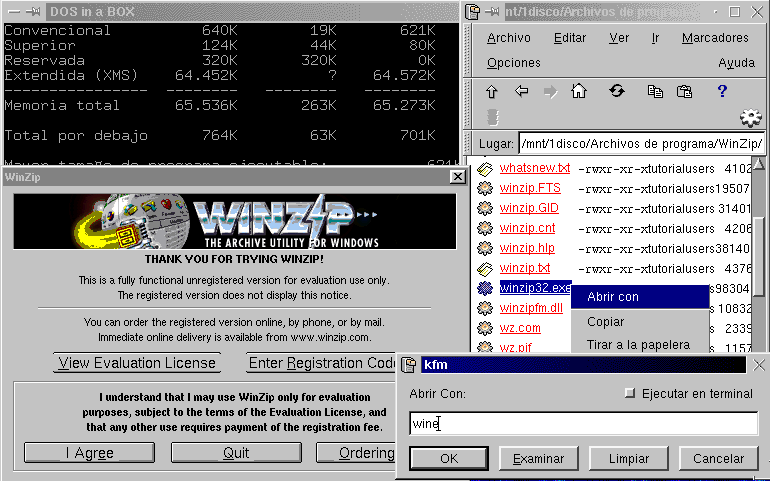Click the Copy toolbar icon in kfm
770x481 pixels.
point(655,91)
